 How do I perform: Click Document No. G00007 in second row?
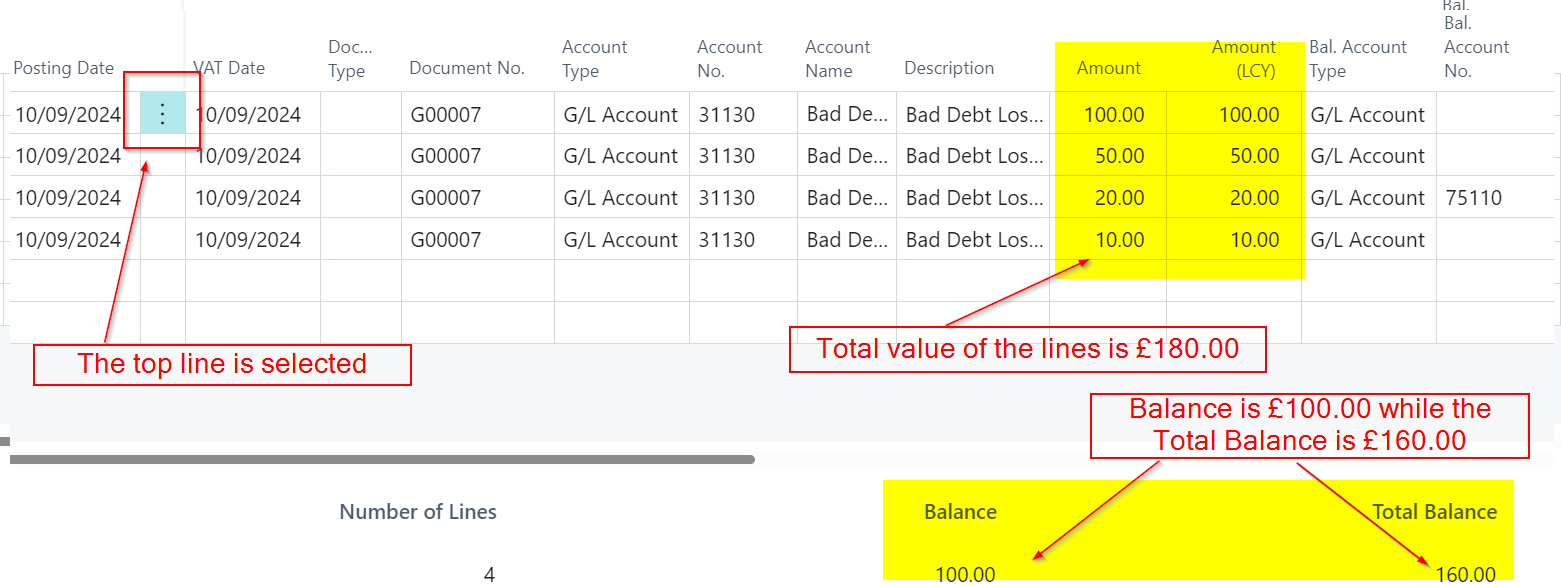pyautogui.click(x=445, y=156)
